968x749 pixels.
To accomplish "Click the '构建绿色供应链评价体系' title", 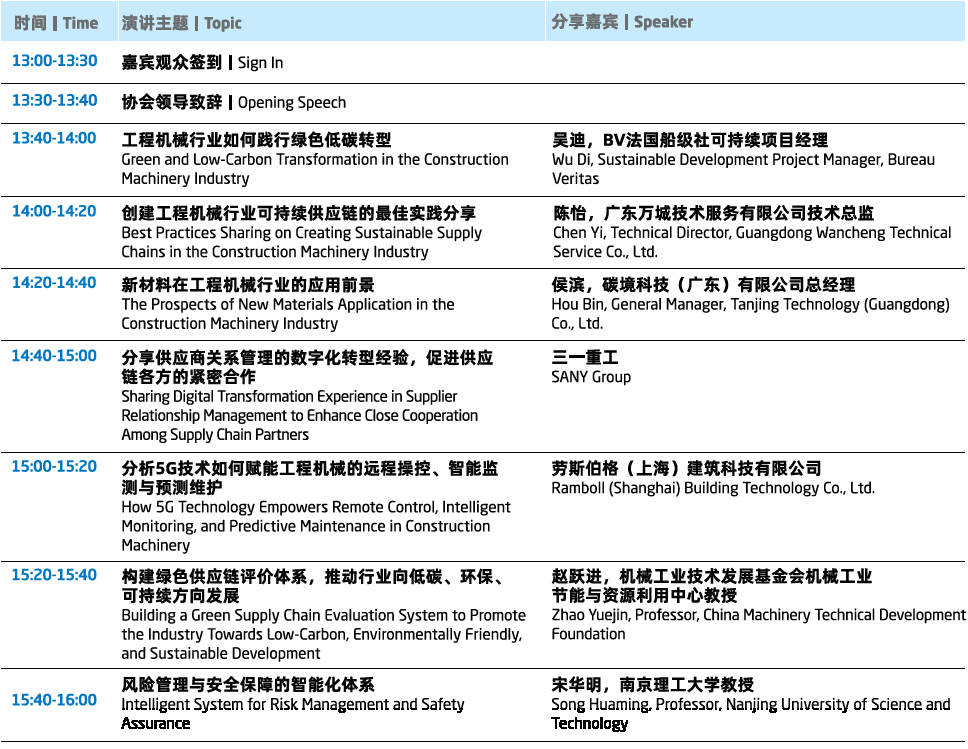I will (x=214, y=577).
